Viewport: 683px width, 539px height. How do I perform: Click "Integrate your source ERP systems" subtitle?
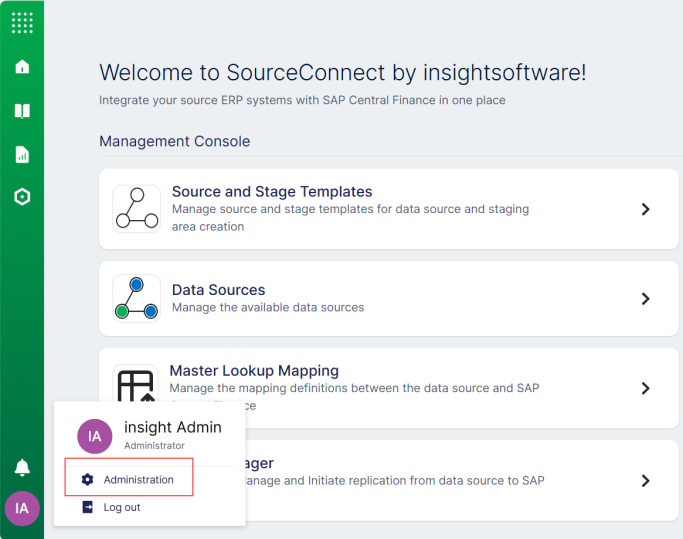click(302, 100)
